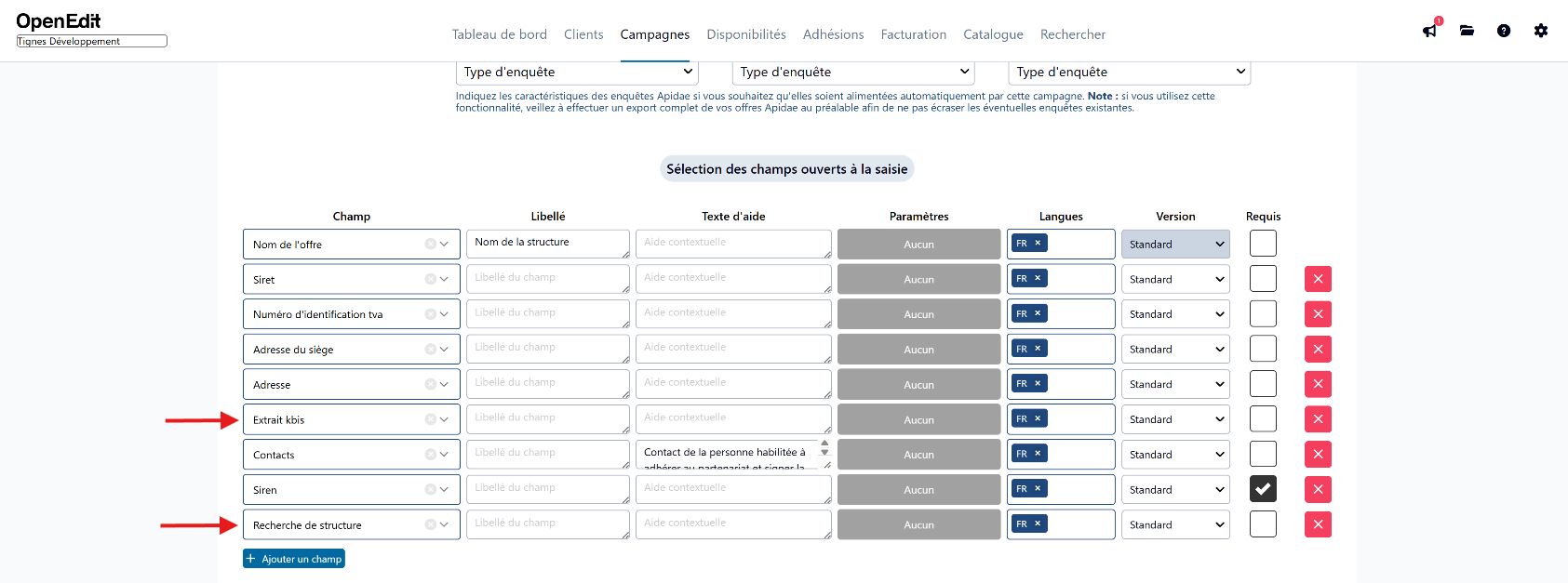Clear the Recherche de structure field selection
This screenshot has height=583, width=1568.
pyautogui.click(x=430, y=524)
